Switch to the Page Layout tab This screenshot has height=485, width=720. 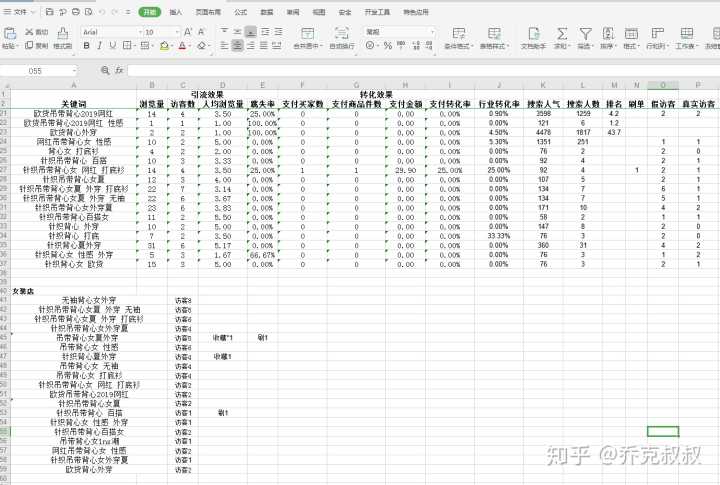tap(208, 12)
